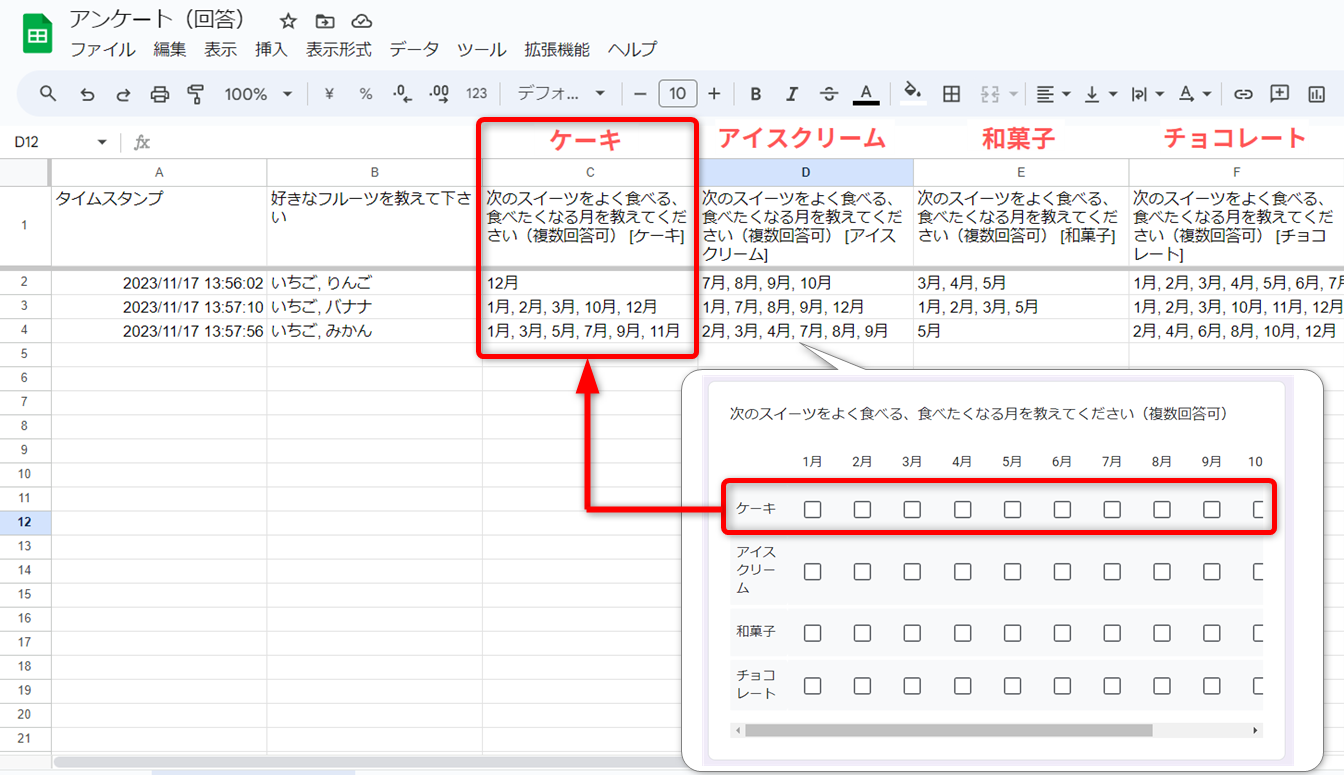Check 和菓子 row 5月 checkbox
The height and width of the screenshot is (775, 1344).
pos(1012,633)
